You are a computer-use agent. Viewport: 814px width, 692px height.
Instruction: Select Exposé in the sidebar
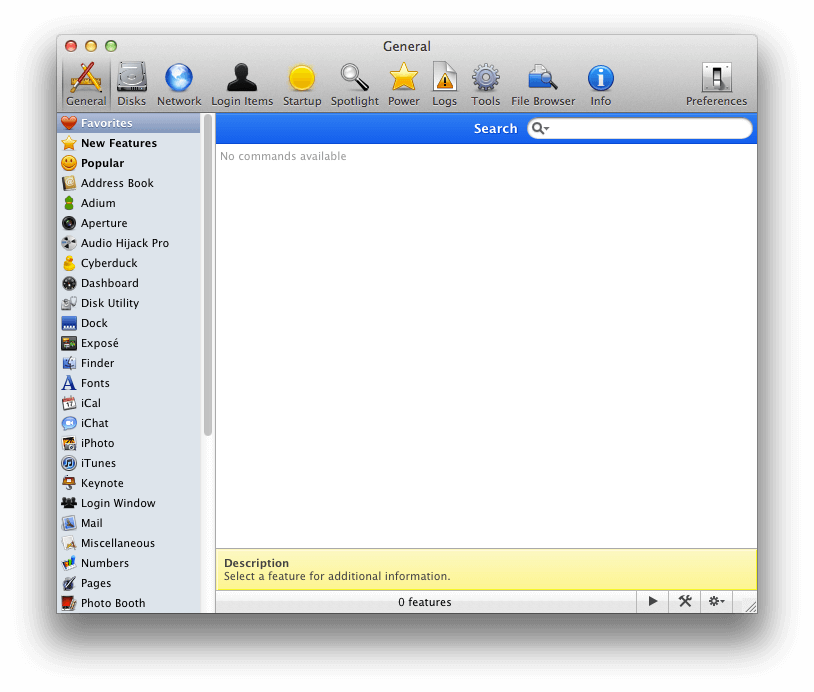click(128, 343)
